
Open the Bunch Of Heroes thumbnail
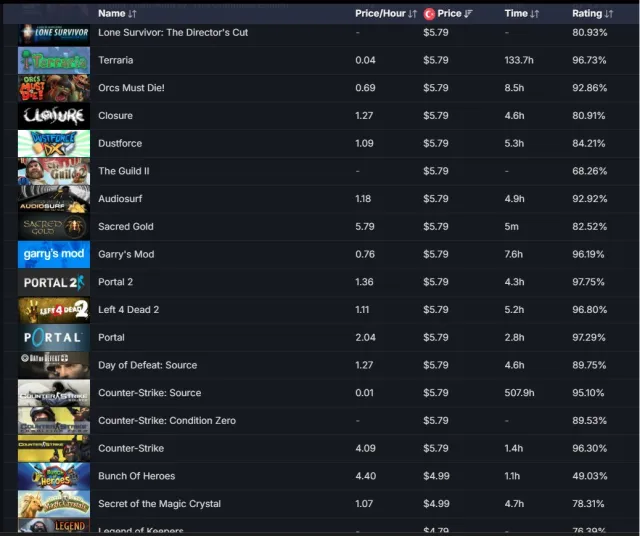(x=54, y=476)
